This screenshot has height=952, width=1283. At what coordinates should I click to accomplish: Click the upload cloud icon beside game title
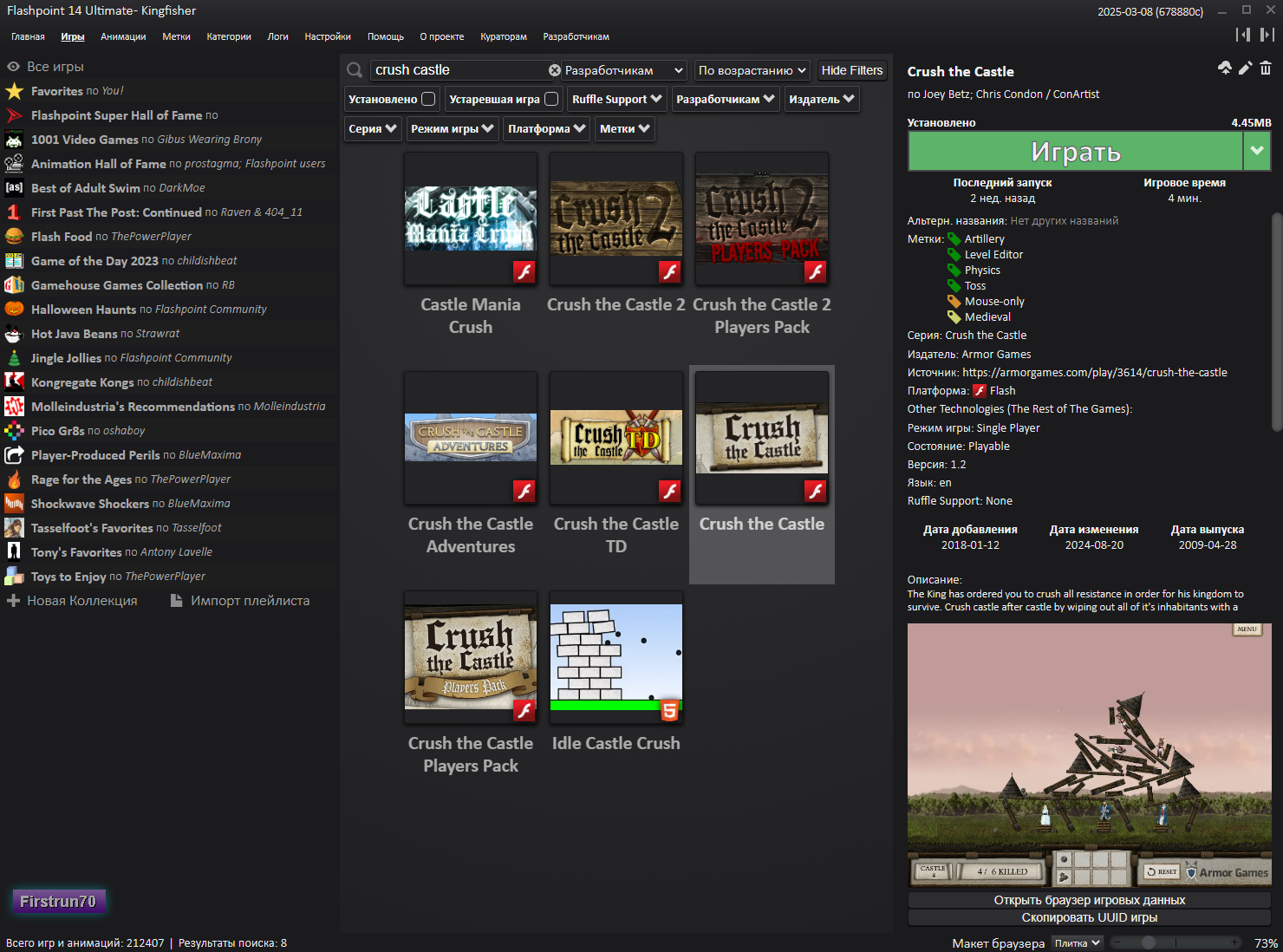pos(1224,68)
